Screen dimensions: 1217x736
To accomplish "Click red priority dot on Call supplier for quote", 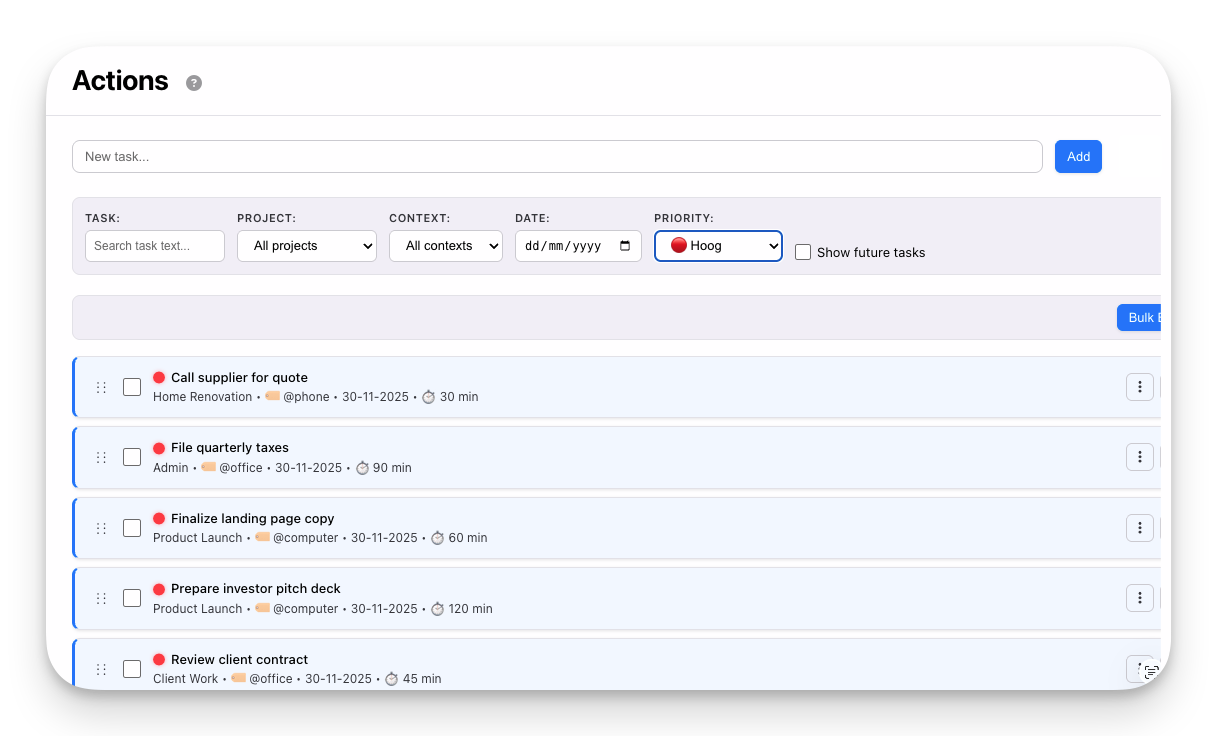I will [159, 378].
